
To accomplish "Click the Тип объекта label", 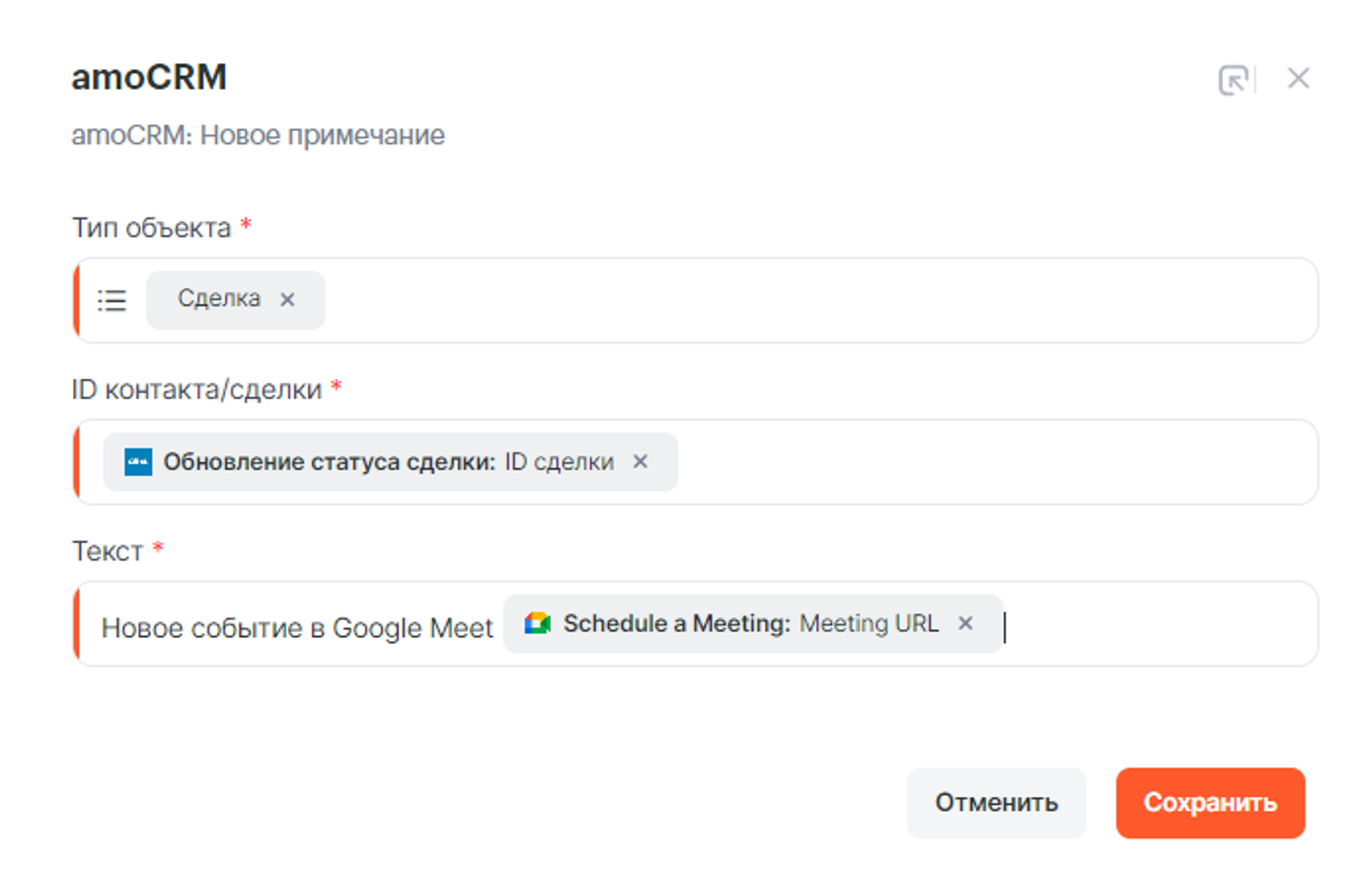I will coord(151,228).
